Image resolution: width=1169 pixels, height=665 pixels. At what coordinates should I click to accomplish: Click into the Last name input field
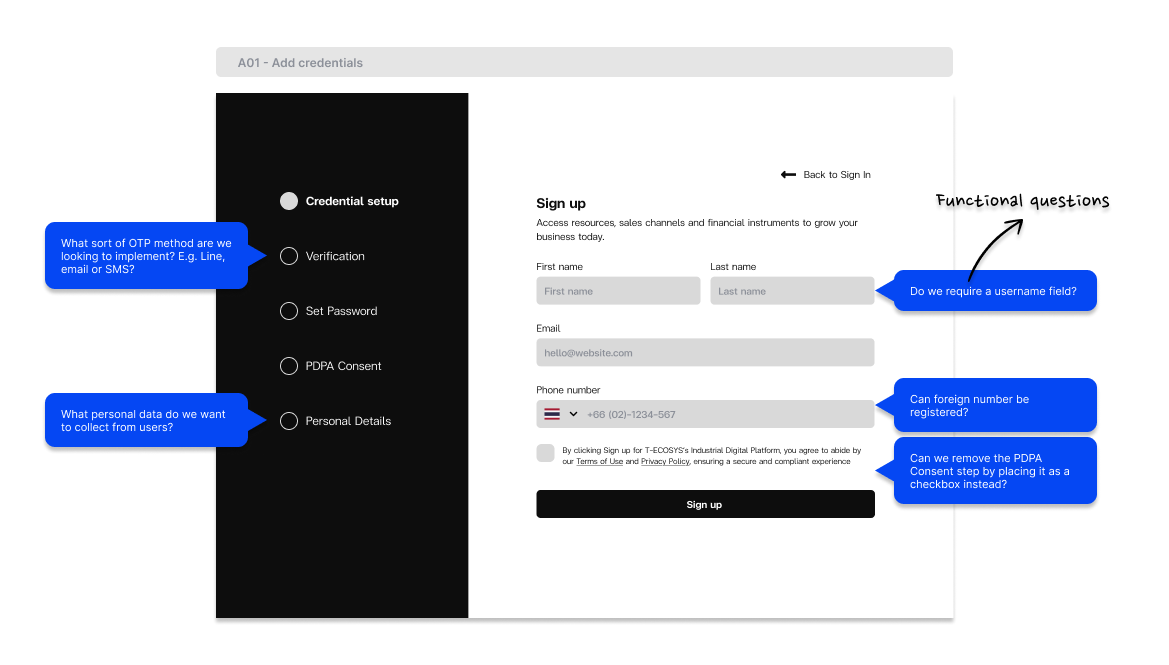[x=792, y=291]
